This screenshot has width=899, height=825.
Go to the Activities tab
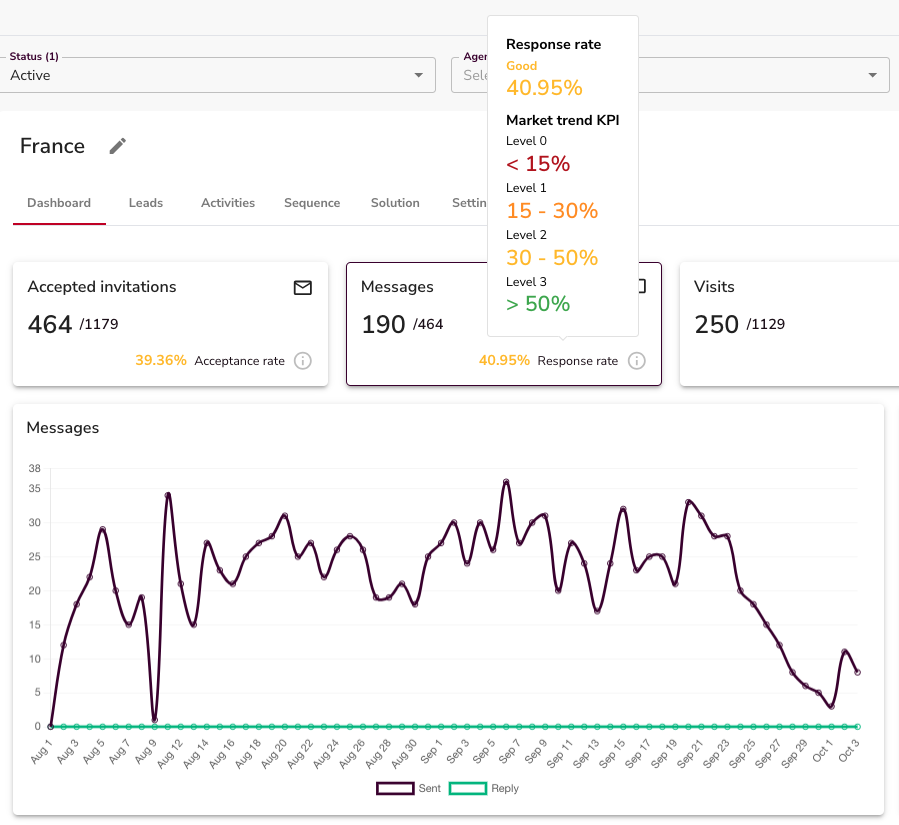tap(228, 203)
